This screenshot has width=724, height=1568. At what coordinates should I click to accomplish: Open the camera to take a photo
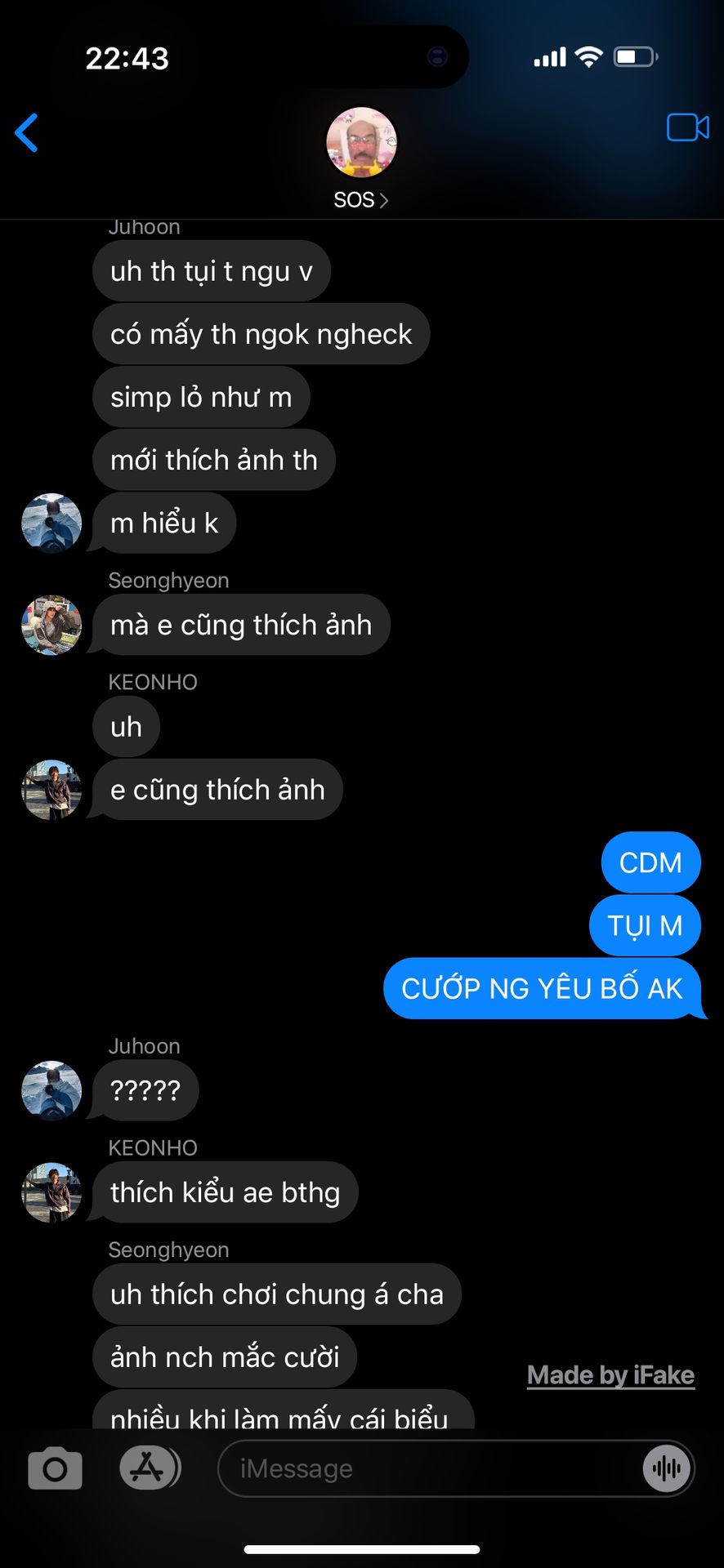click(55, 1468)
